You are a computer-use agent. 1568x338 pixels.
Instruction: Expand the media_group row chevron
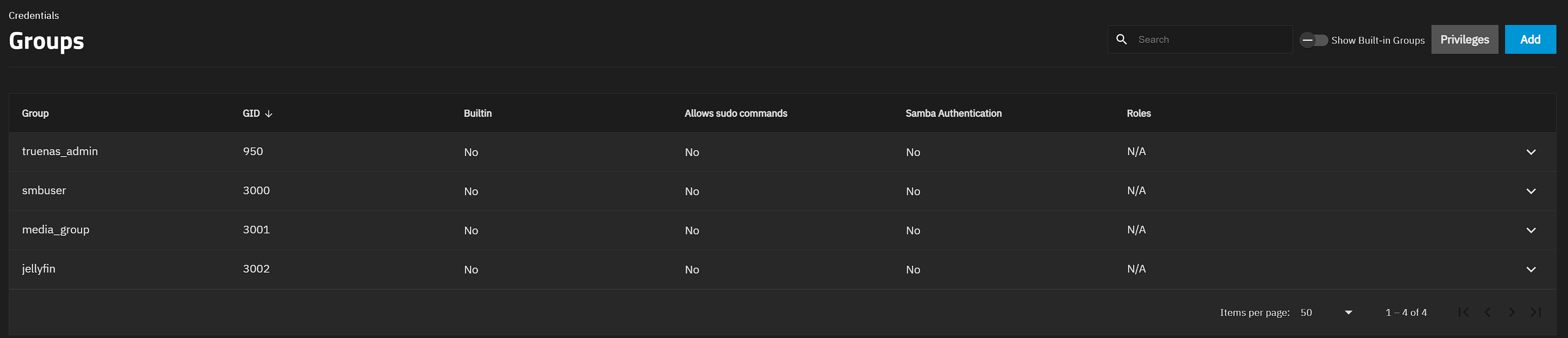pos(1531,230)
